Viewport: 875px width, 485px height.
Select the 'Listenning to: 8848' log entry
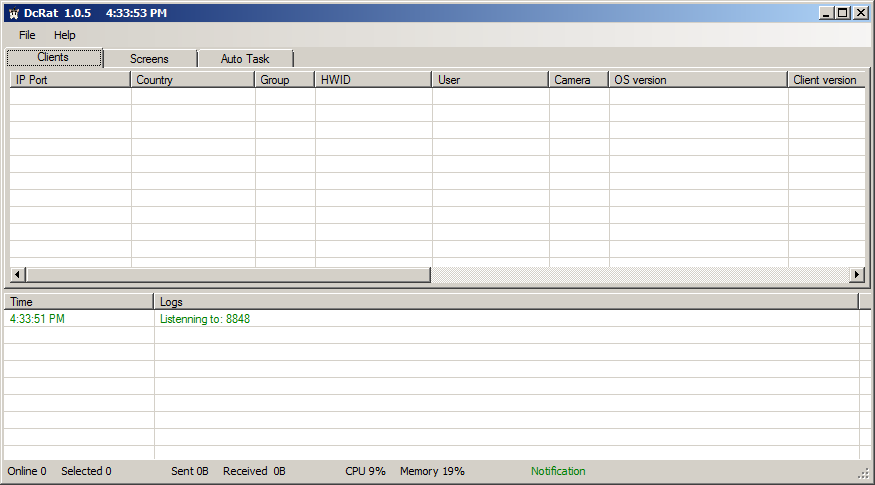pos(205,319)
